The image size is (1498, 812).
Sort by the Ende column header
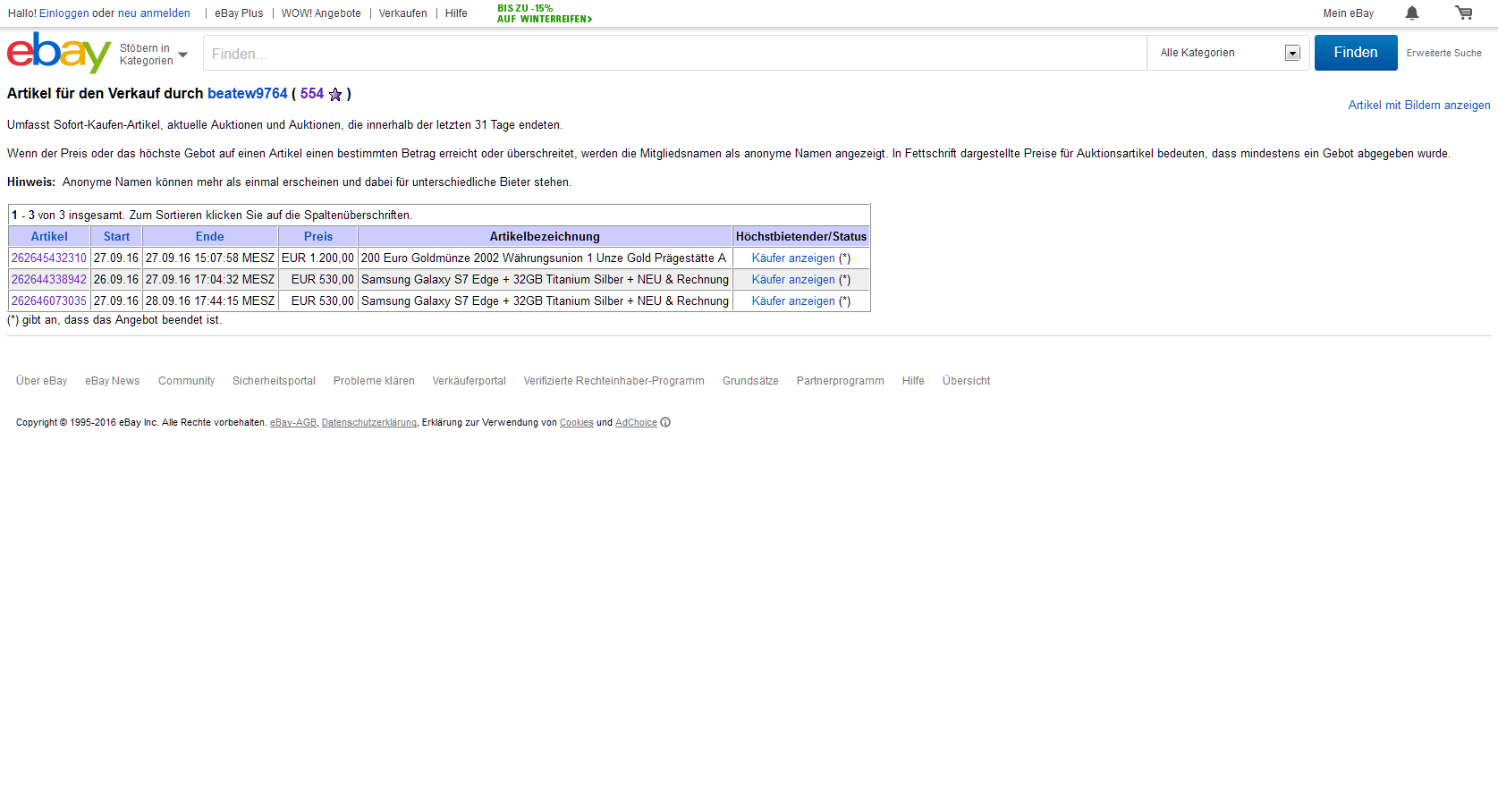(x=210, y=237)
